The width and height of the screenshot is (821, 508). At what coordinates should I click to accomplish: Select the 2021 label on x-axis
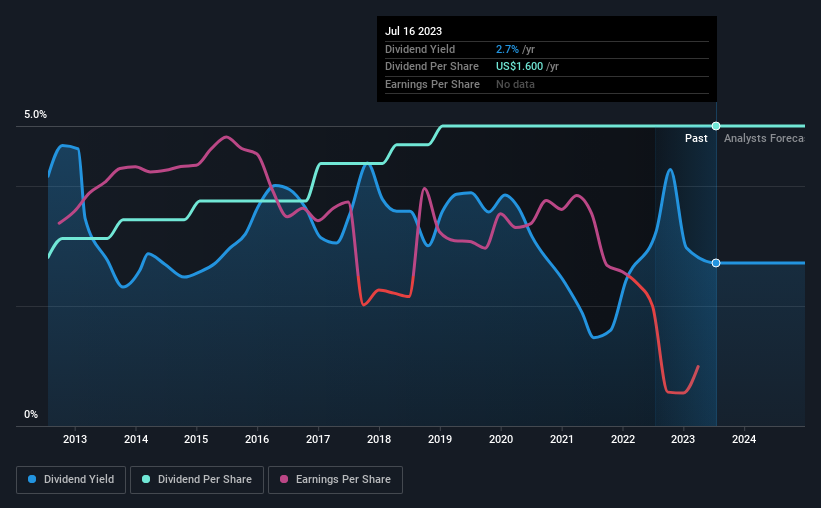coord(562,439)
